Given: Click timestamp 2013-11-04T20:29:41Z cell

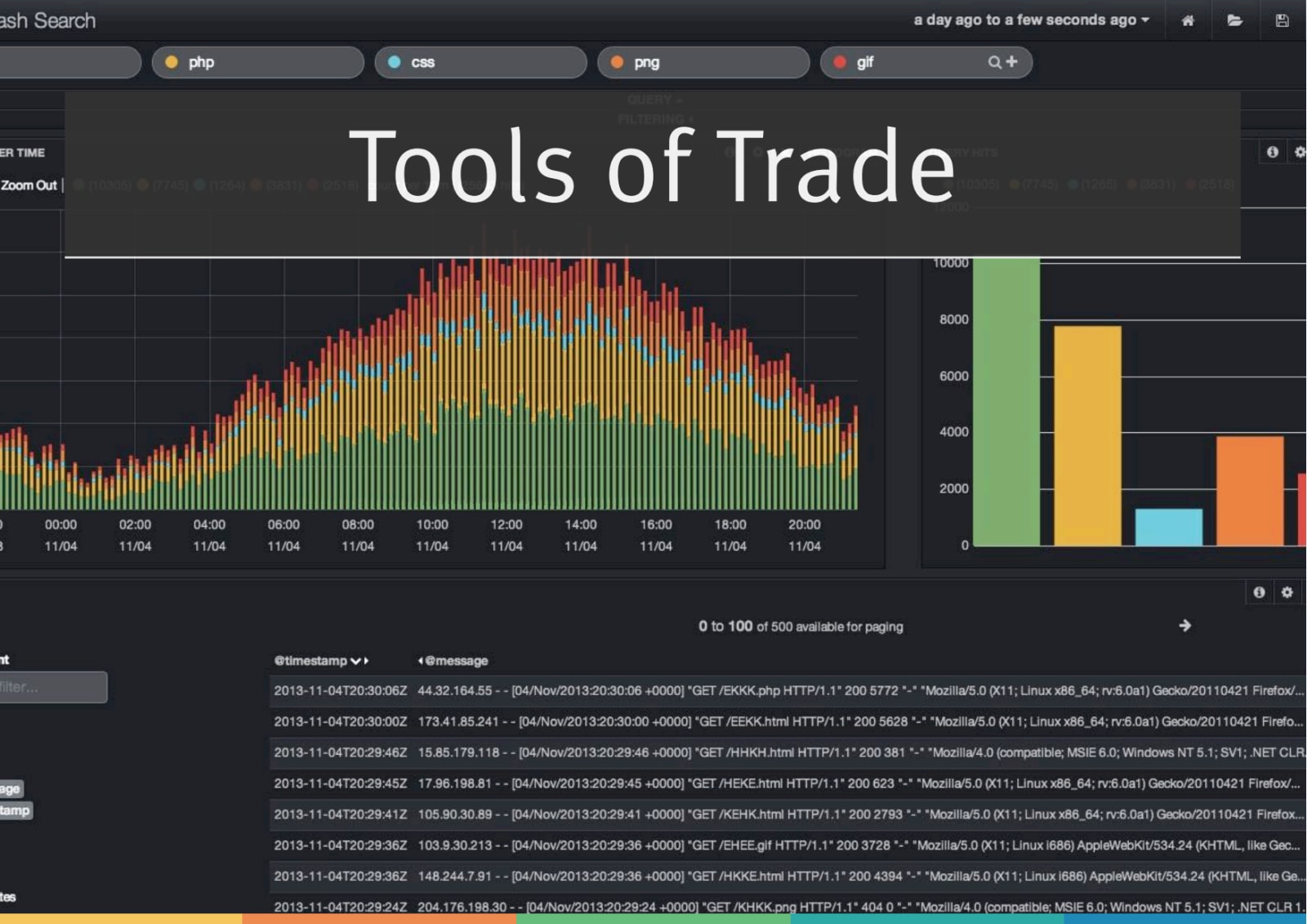Looking at the screenshot, I should click(341, 815).
